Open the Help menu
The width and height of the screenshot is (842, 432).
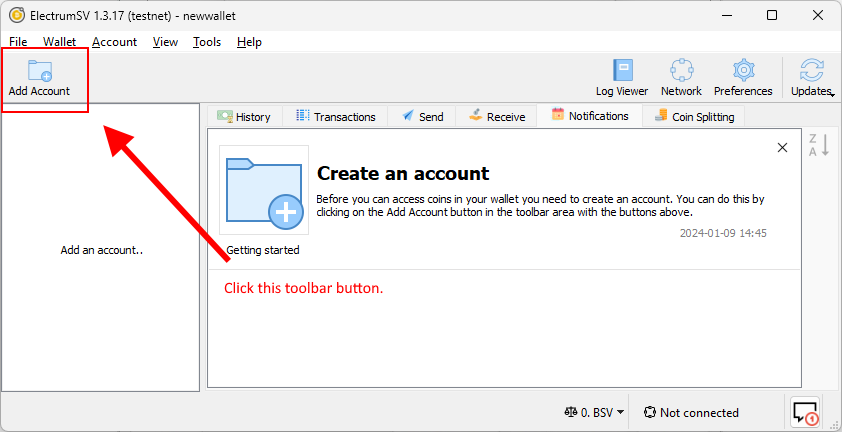[x=249, y=42]
